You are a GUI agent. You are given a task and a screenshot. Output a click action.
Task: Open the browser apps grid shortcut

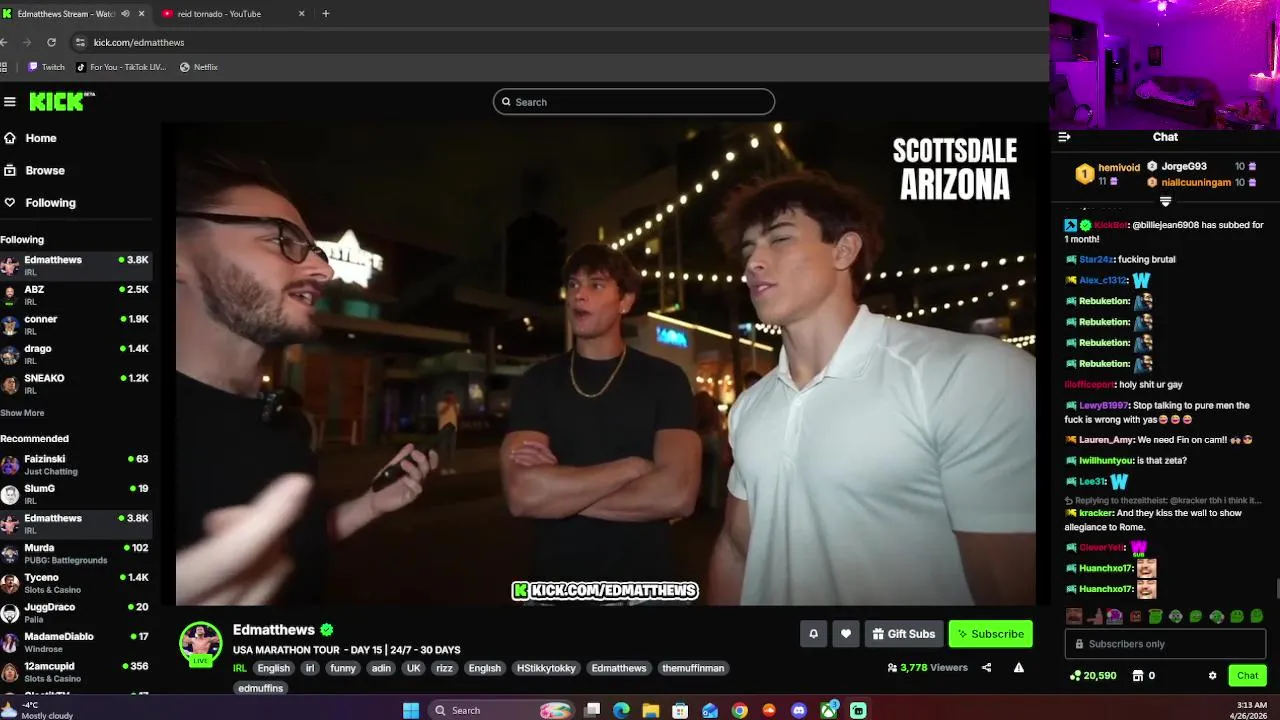coord(4,67)
